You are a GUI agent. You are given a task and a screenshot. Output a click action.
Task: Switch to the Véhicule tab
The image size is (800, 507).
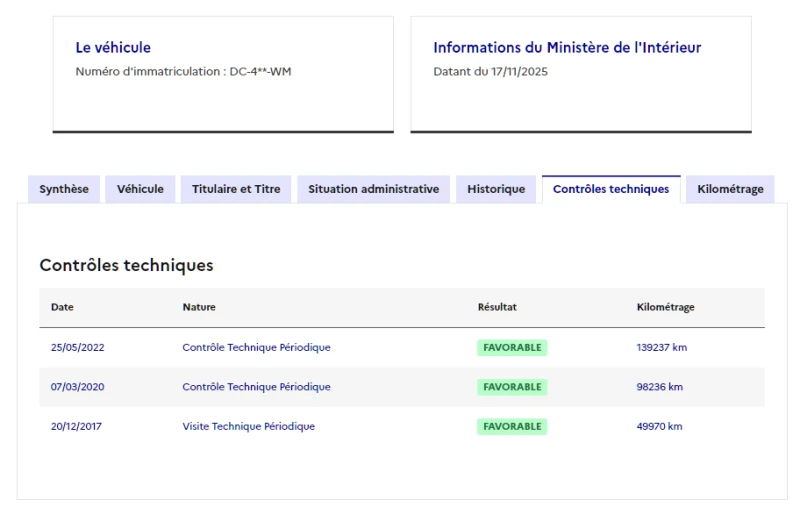[140, 189]
